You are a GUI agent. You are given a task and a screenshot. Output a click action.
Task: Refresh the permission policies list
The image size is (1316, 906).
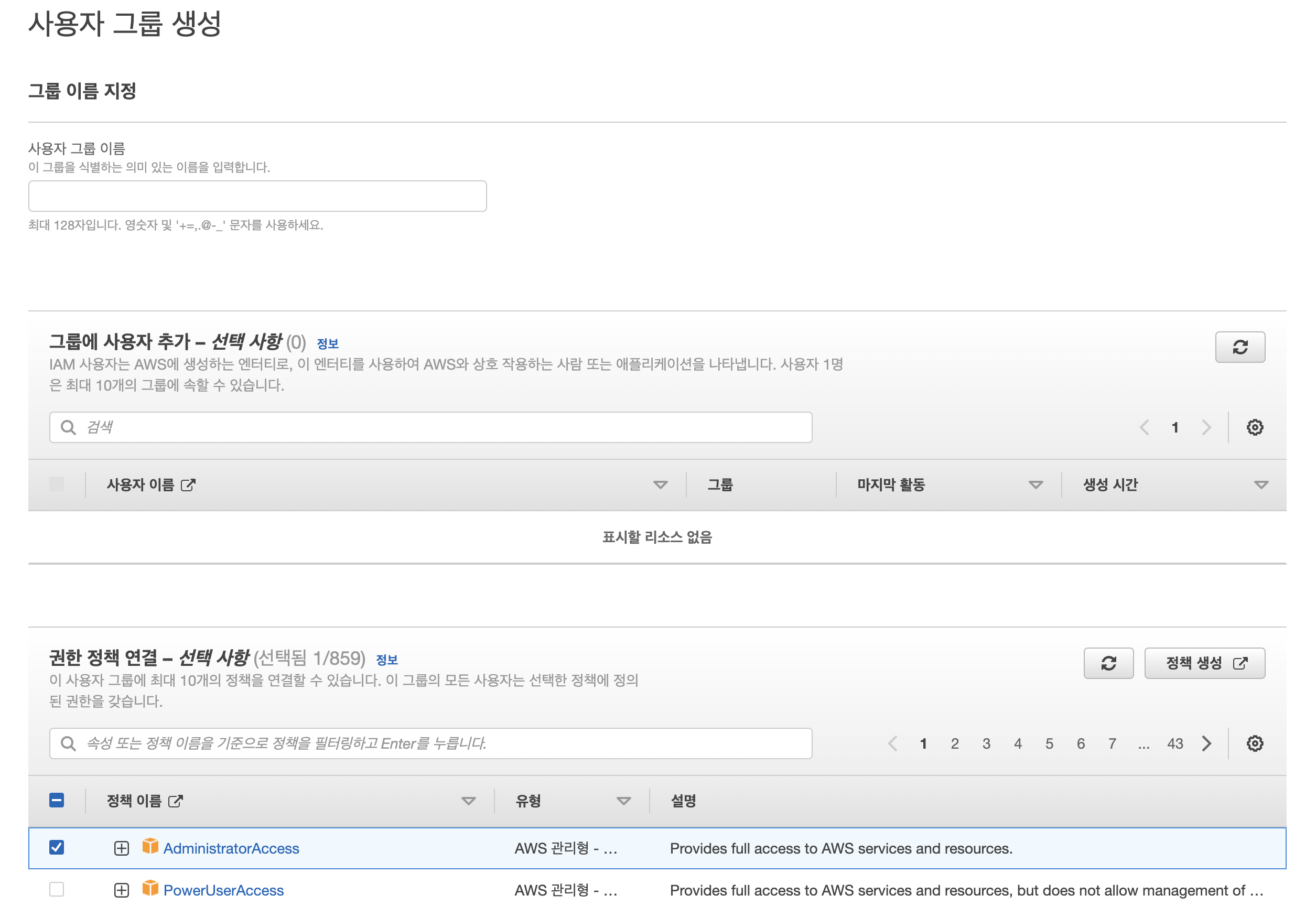click(1108, 663)
